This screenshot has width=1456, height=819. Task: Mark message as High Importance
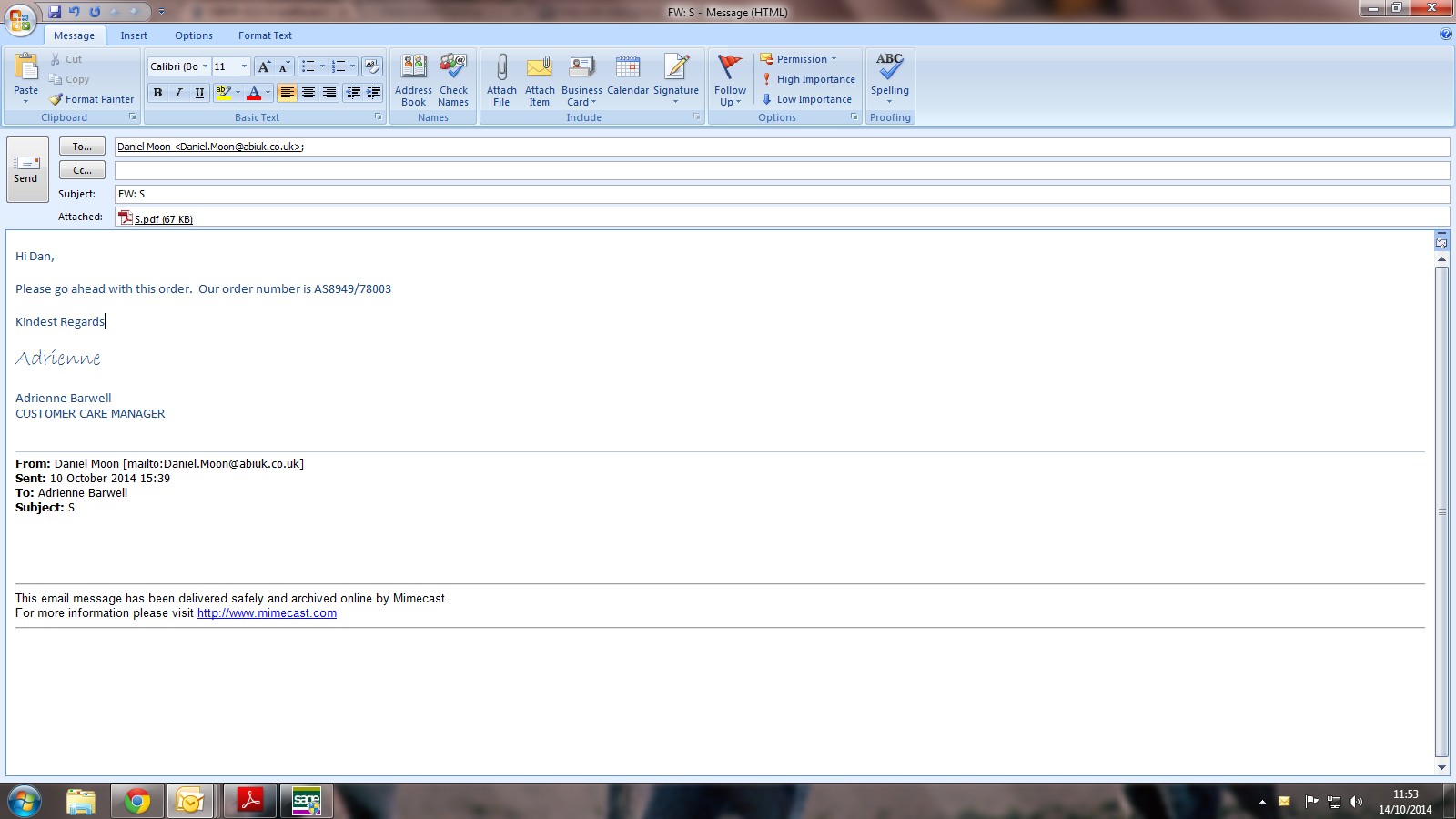click(808, 79)
